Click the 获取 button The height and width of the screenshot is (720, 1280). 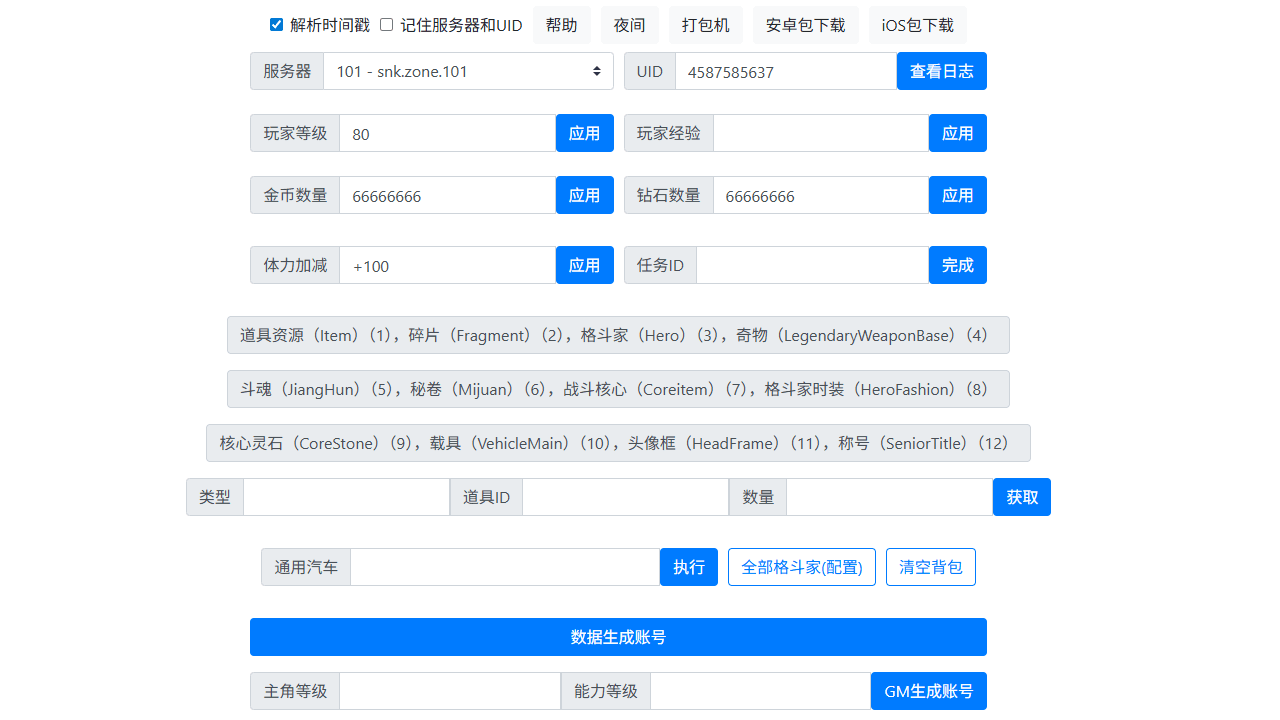tap(1021, 496)
